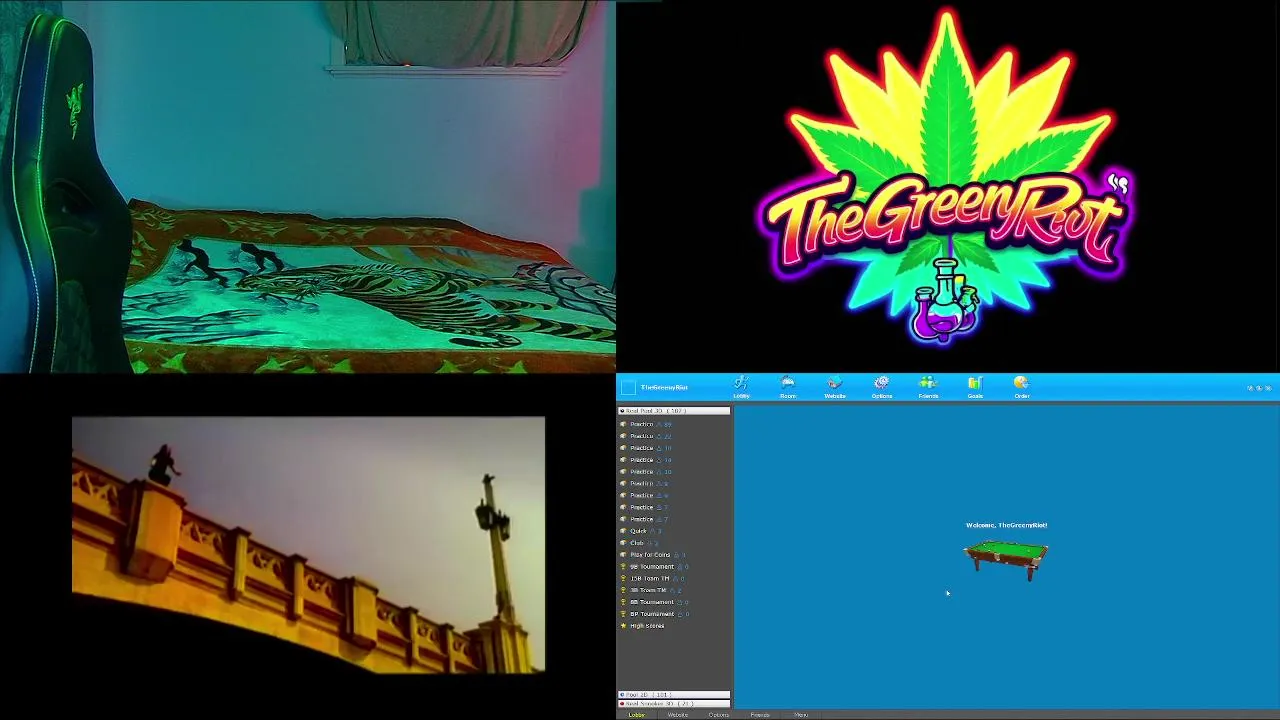Join the Practice room with 14 players
Screen dimensions: 1280x720
pyautogui.click(x=647, y=460)
